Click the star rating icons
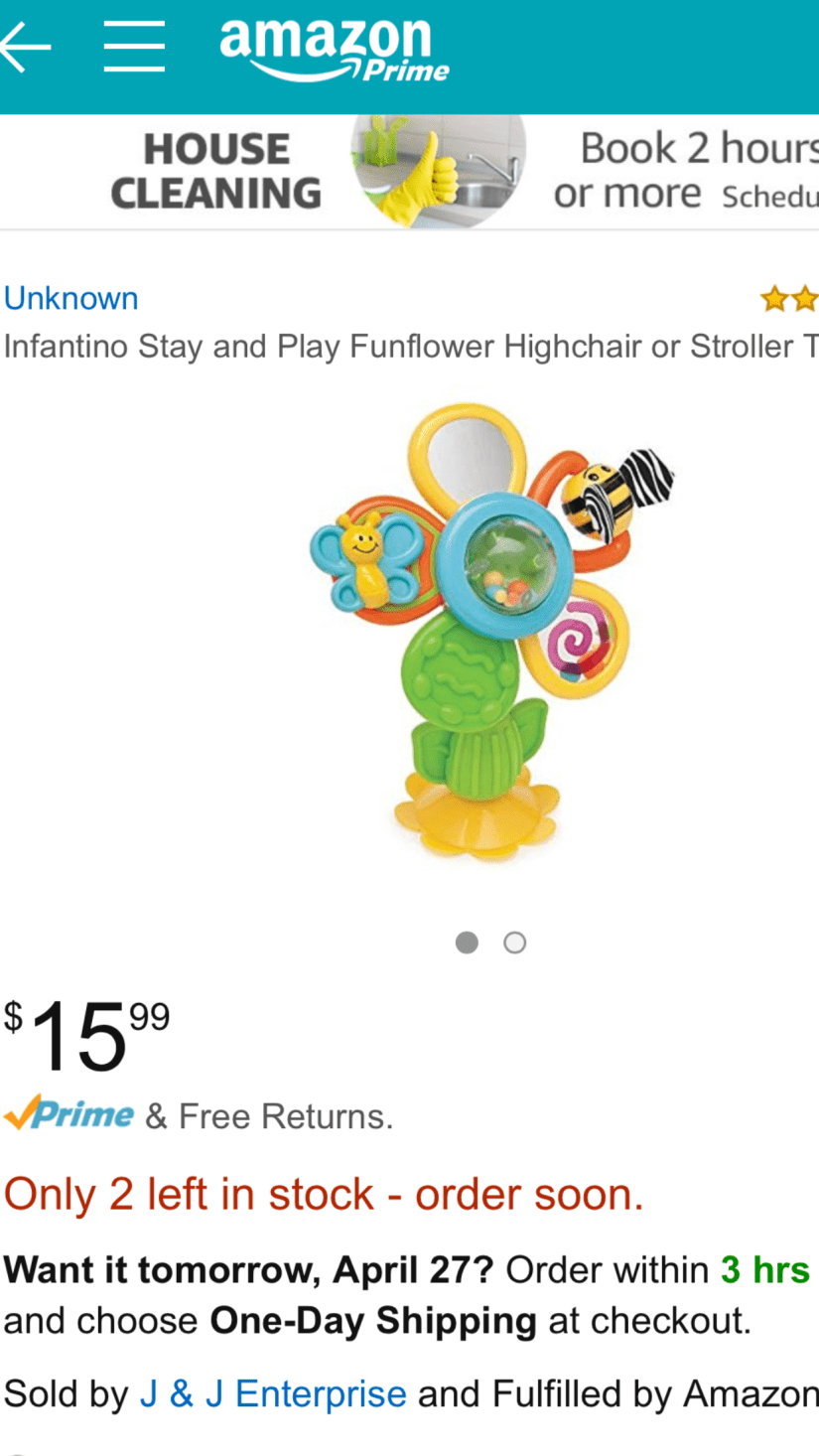This screenshot has width=819, height=1456. point(789,298)
